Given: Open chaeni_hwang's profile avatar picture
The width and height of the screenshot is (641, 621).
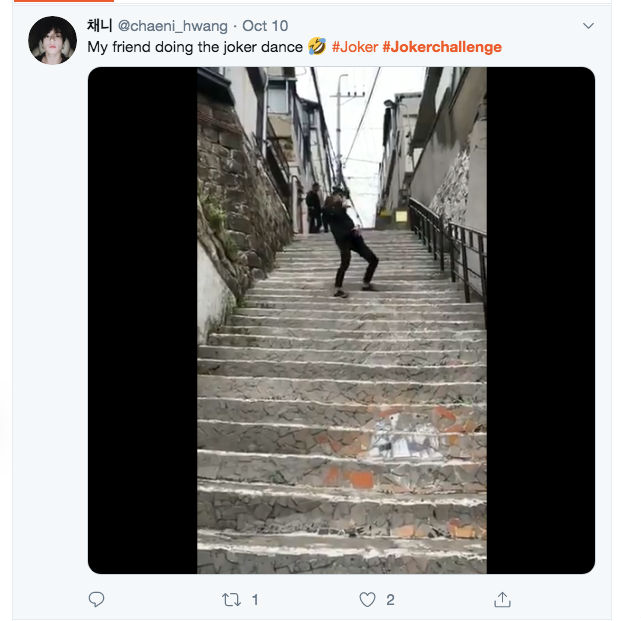Looking at the screenshot, I should coord(52,40).
